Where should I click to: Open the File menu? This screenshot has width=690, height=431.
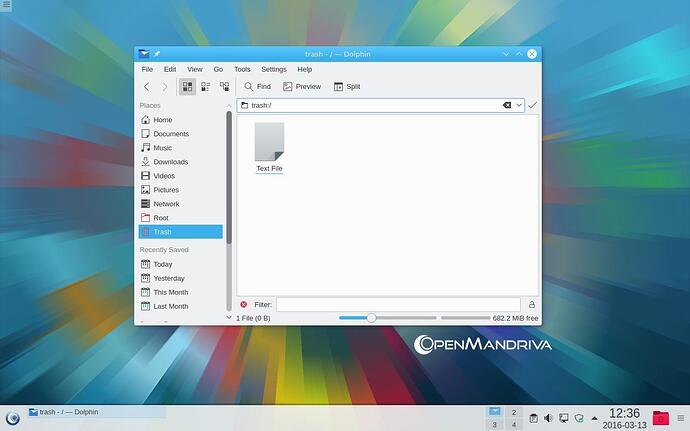coord(147,69)
